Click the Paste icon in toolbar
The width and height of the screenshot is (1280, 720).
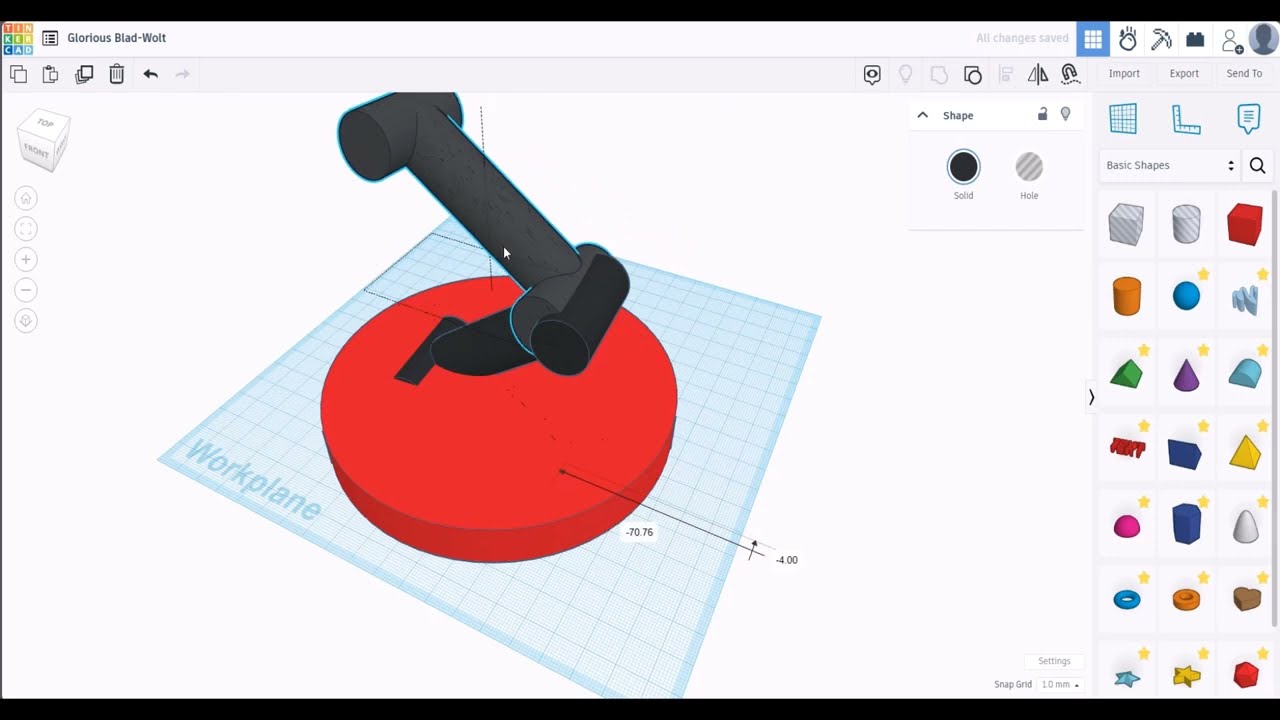coord(50,74)
